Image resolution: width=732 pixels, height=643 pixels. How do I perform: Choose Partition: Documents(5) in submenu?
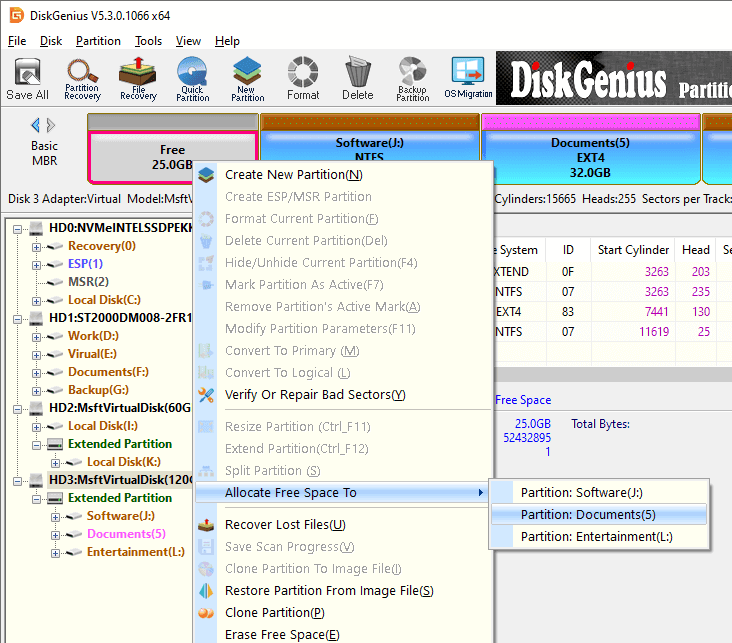[x=588, y=514]
